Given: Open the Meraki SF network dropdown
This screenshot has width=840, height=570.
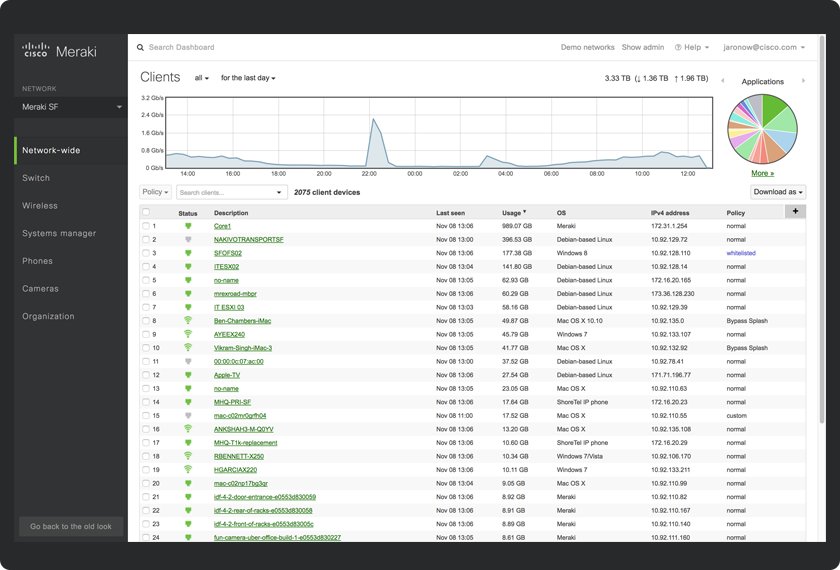Looking at the screenshot, I should [71, 107].
